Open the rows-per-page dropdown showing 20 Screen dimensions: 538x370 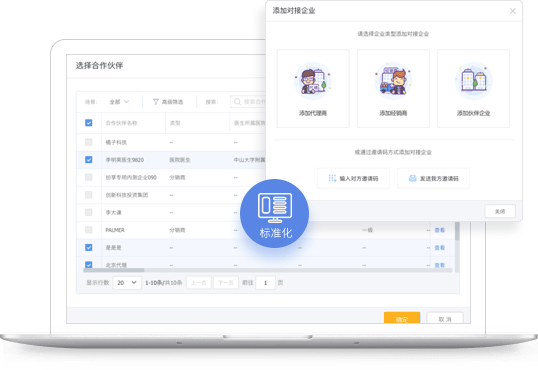click(x=127, y=282)
